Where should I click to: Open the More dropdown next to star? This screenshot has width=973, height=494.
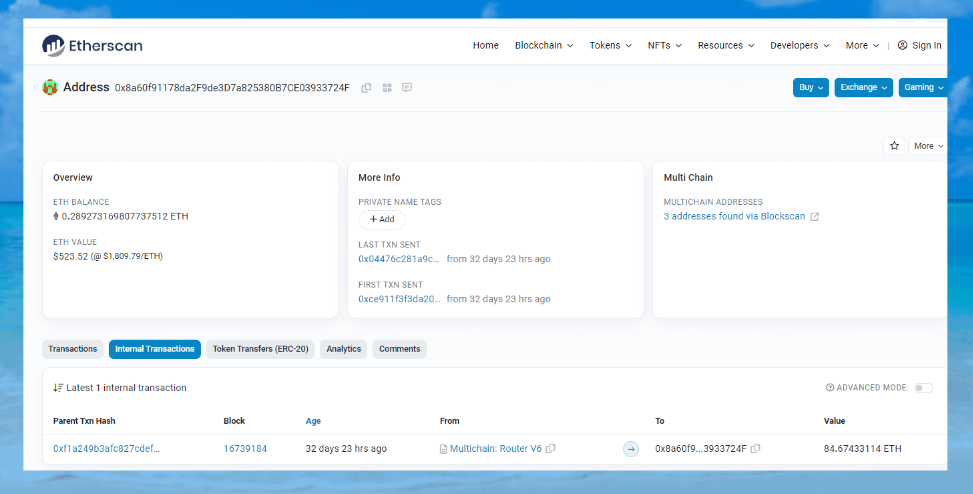(x=927, y=146)
